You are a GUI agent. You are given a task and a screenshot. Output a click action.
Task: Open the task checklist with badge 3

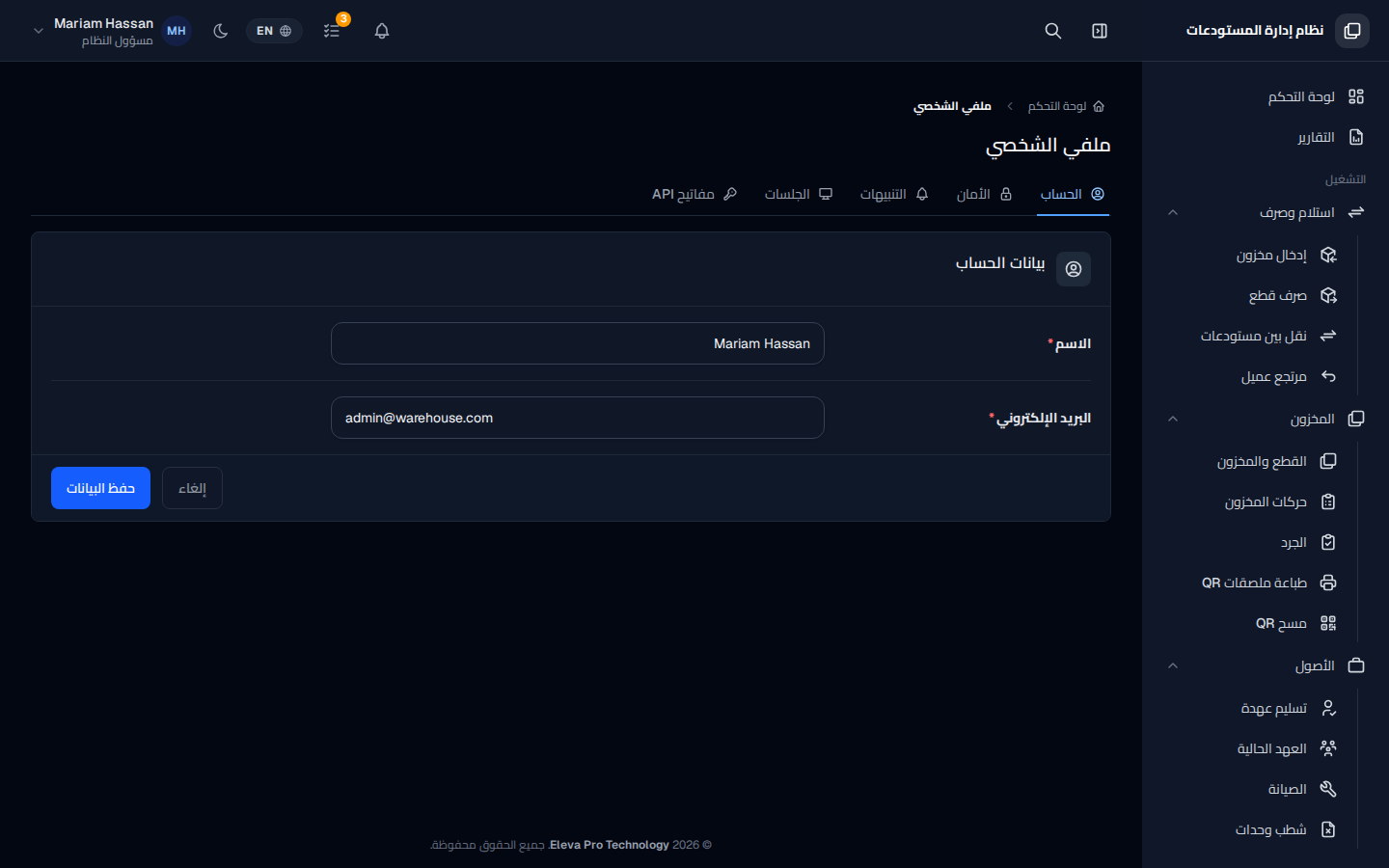(x=332, y=31)
